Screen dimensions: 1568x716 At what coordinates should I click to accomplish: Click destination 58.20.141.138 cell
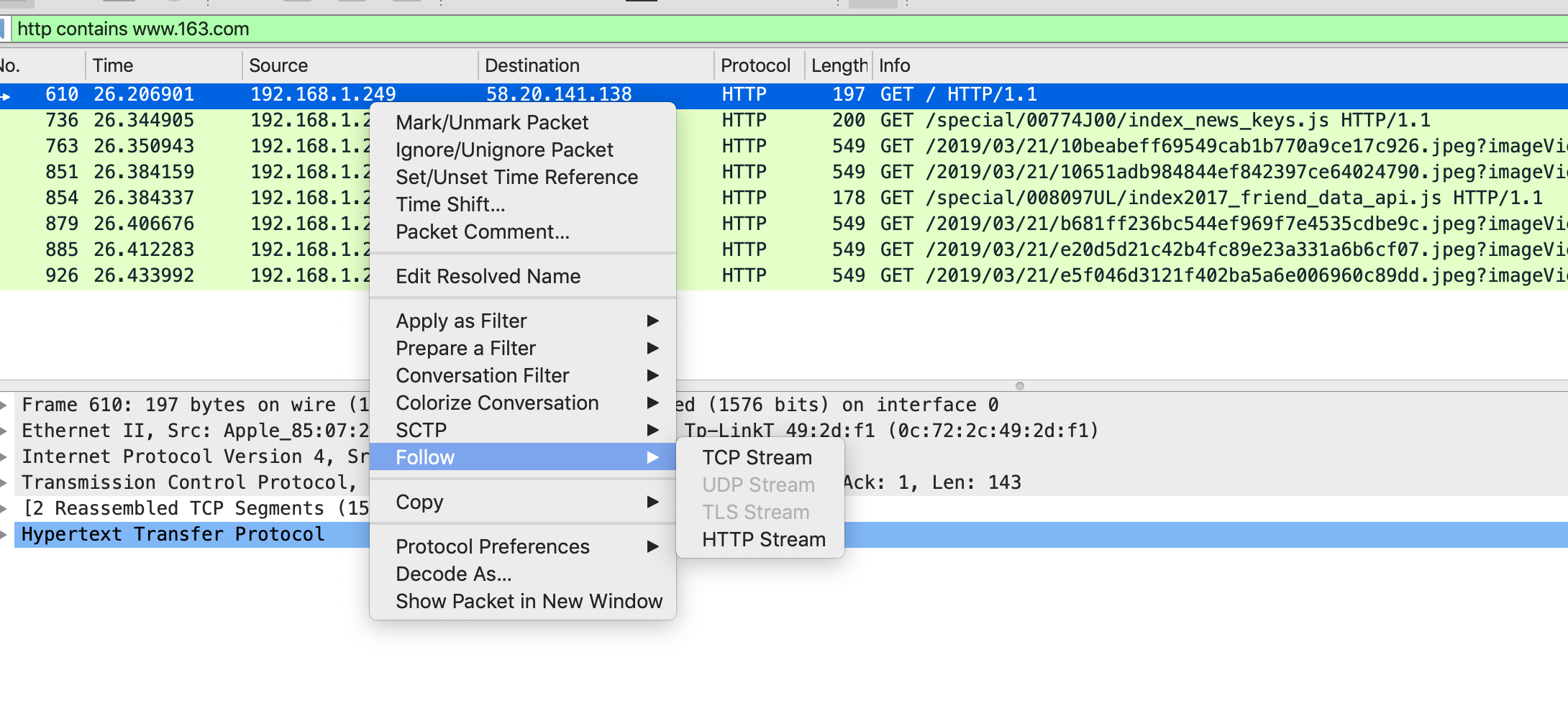coord(559,94)
